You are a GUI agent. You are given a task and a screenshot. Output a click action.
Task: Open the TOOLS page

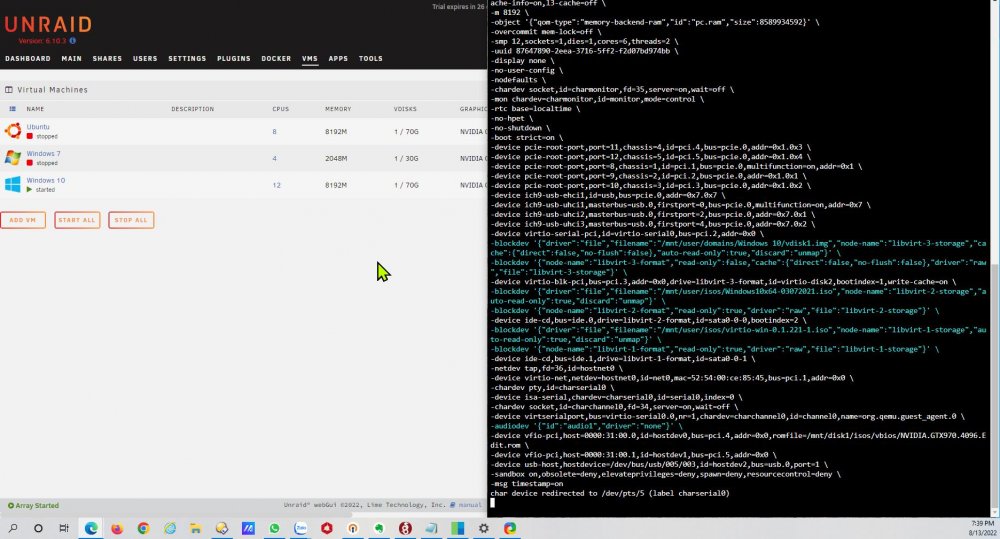coord(371,59)
